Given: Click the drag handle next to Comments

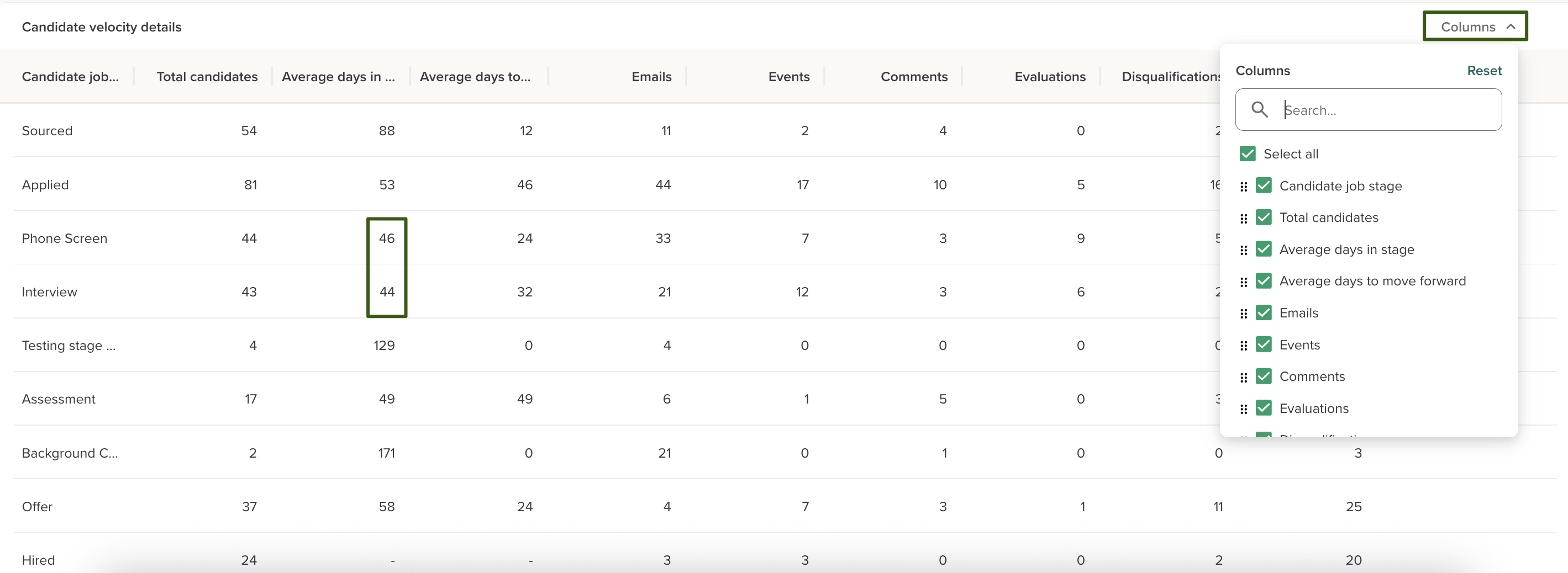Looking at the screenshot, I should [x=1244, y=377].
